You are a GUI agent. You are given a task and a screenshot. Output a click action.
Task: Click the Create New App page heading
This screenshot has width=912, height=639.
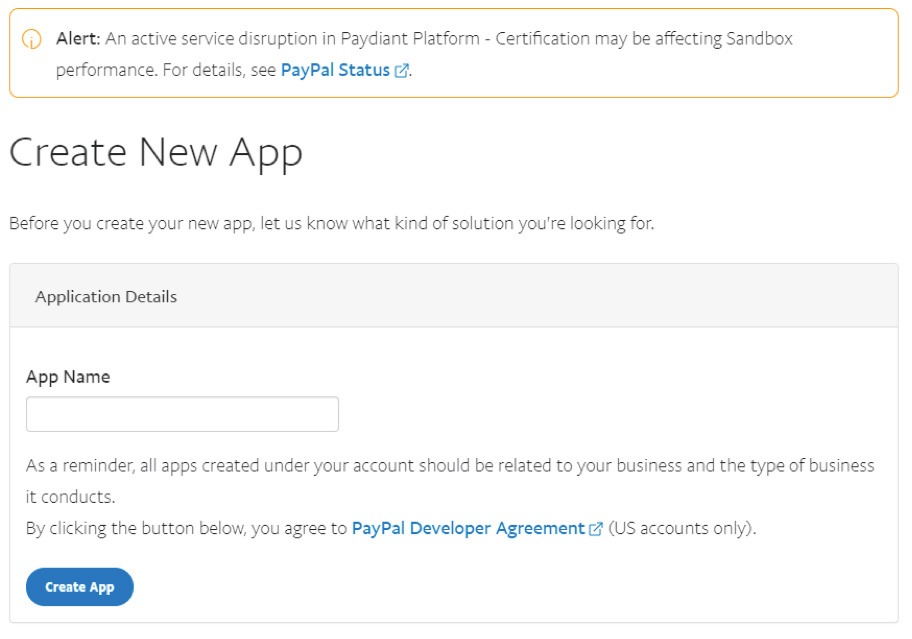[x=156, y=153]
